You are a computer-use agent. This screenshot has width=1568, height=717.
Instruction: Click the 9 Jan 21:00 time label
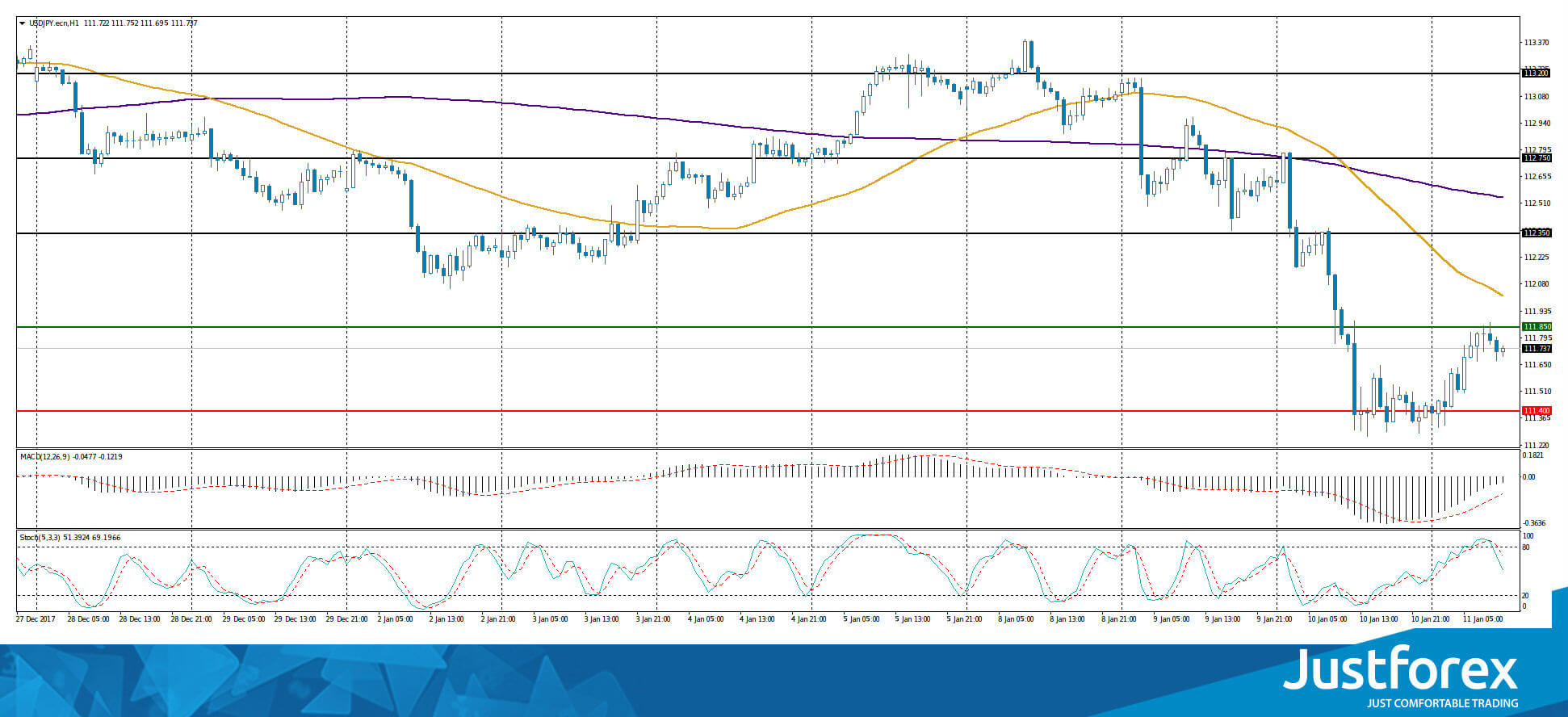click(1274, 619)
